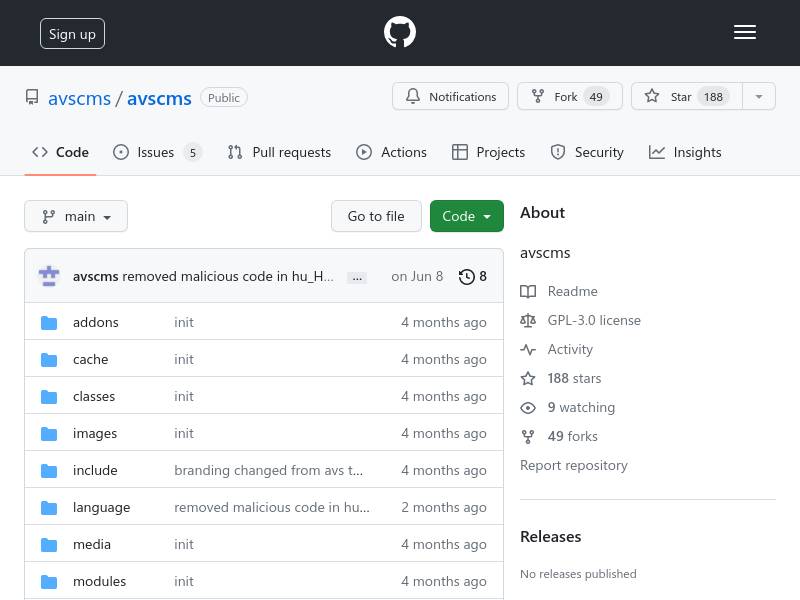
Task: Open the include folder
Action: pyautogui.click(x=95, y=470)
